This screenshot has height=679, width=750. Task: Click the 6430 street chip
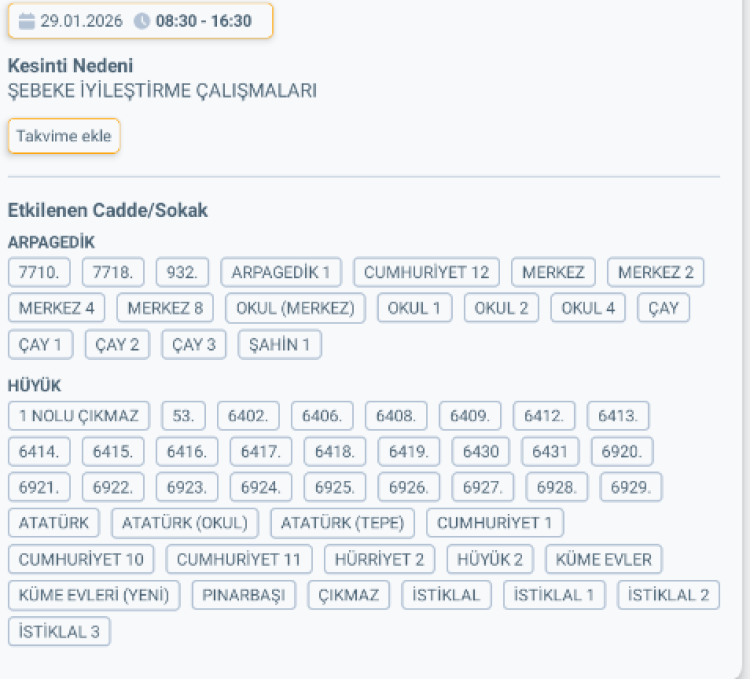click(x=480, y=451)
